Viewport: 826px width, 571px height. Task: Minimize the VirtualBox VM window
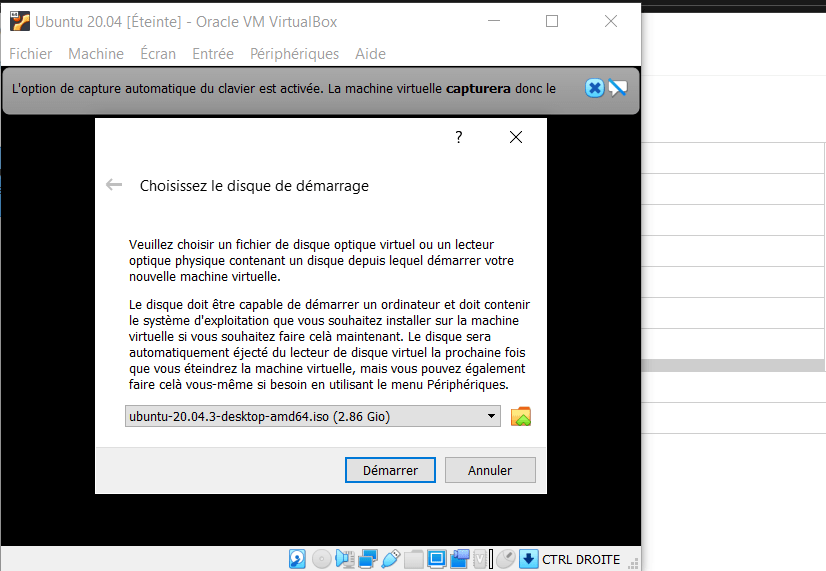pyautogui.click(x=494, y=21)
